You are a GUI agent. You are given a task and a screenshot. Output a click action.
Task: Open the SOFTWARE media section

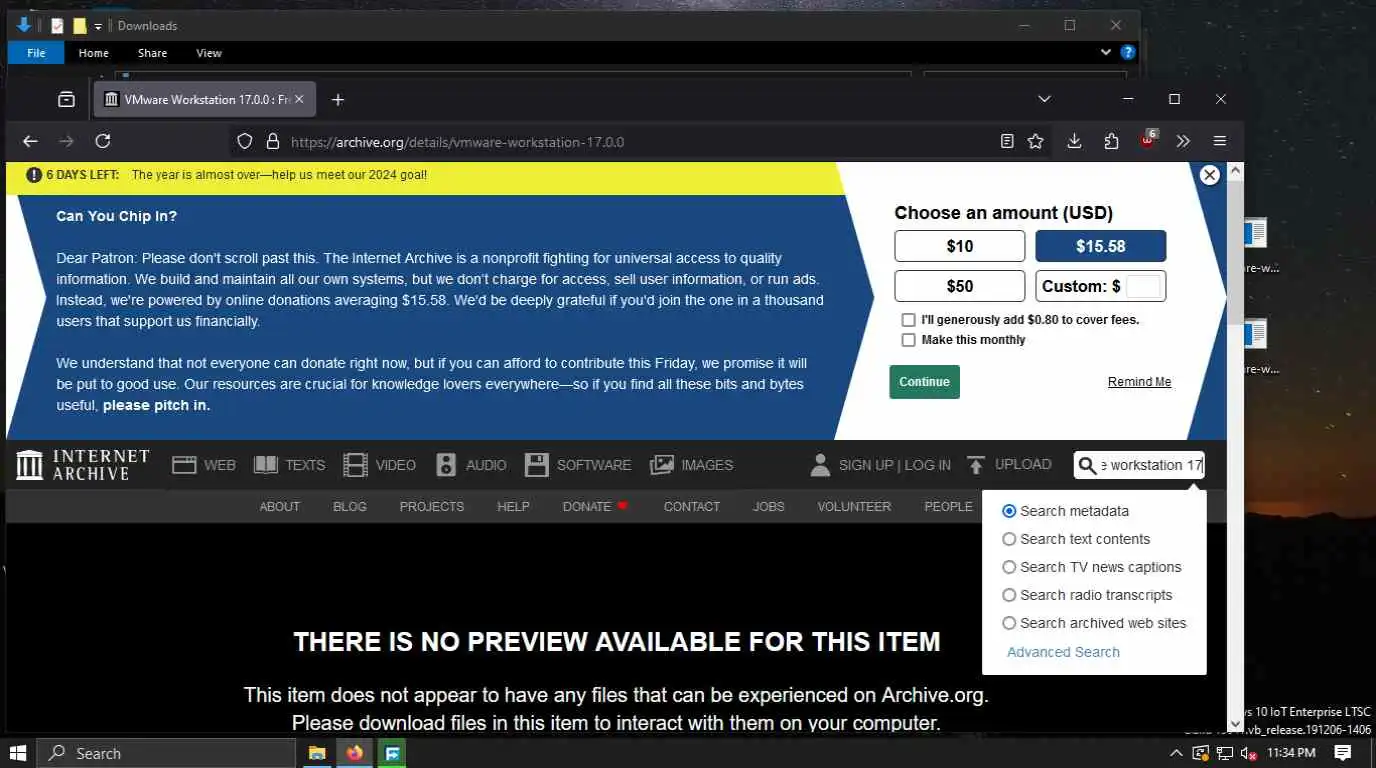578,465
